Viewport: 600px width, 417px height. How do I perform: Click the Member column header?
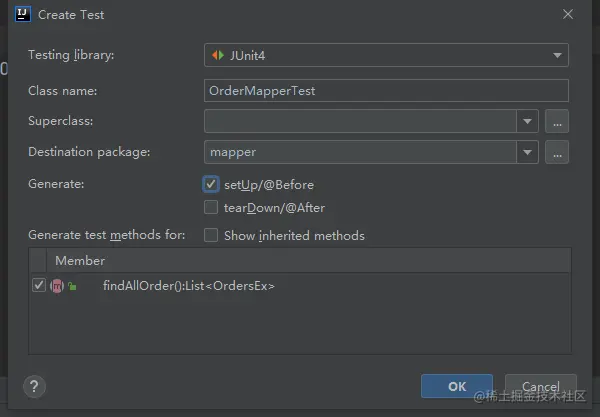pos(80,261)
